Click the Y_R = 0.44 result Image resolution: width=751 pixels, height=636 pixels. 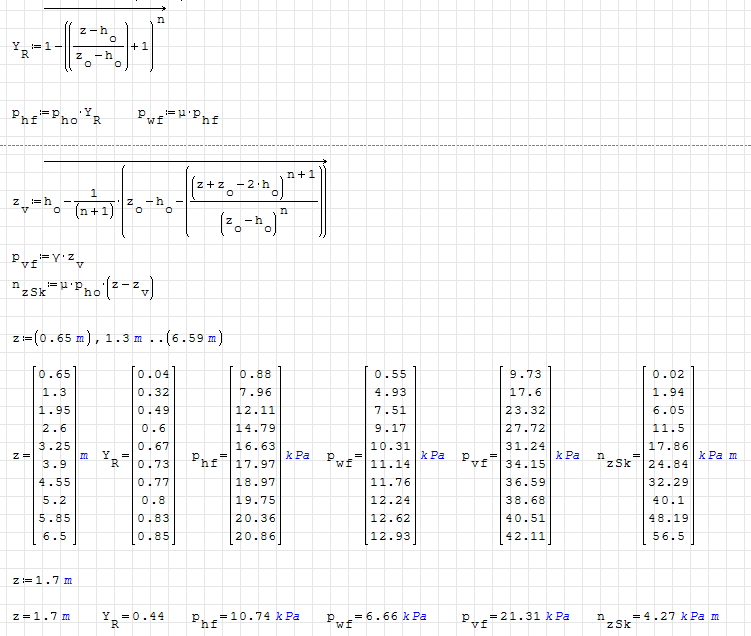click(x=136, y=616)
